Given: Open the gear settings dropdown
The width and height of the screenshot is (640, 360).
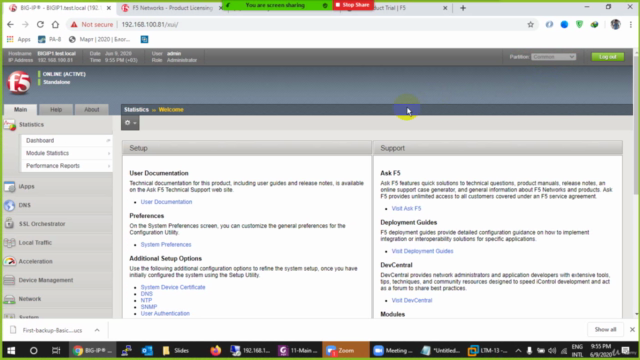Looking at the screenshot, I should pyautogui.click(x=130, y=123).
